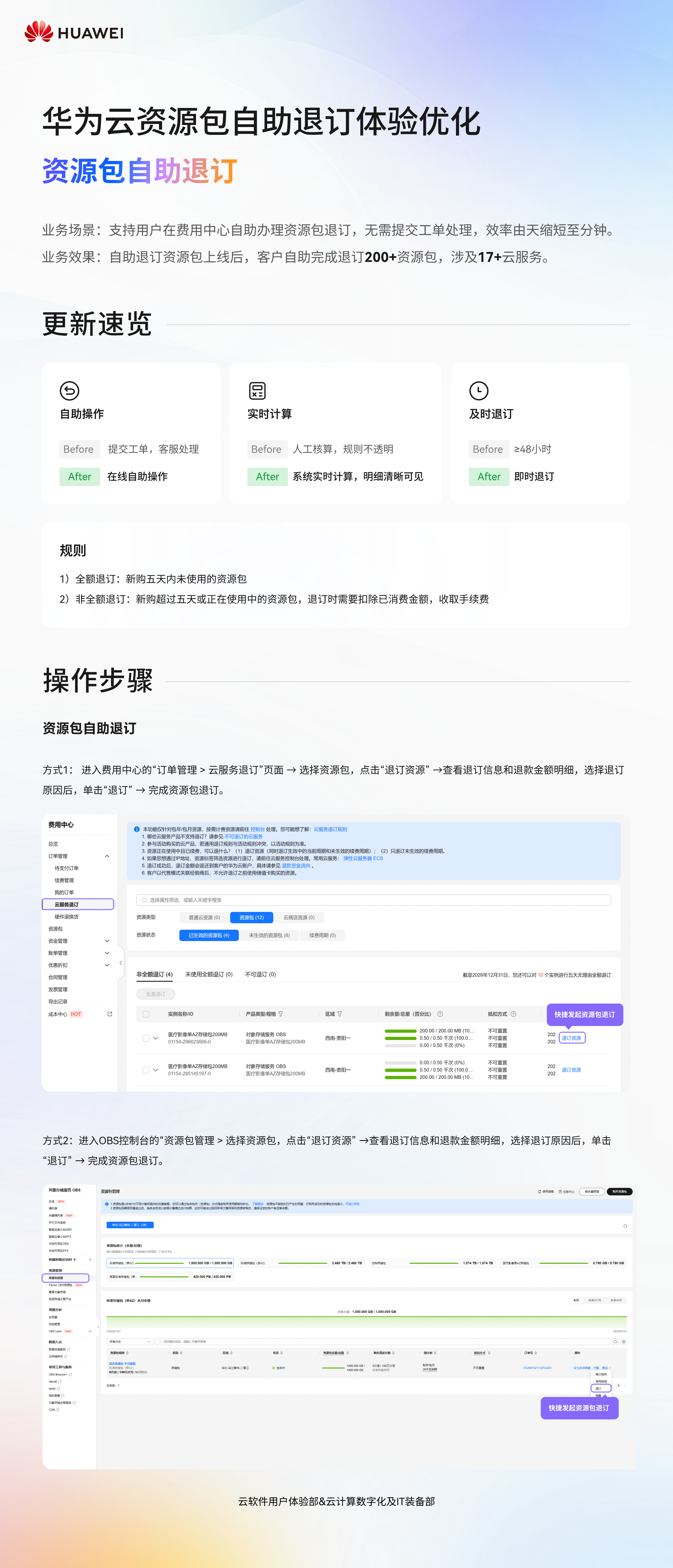Expand the 账单管理 menu group
Viewport: 673px width, 1568px height.
[107, 953]
